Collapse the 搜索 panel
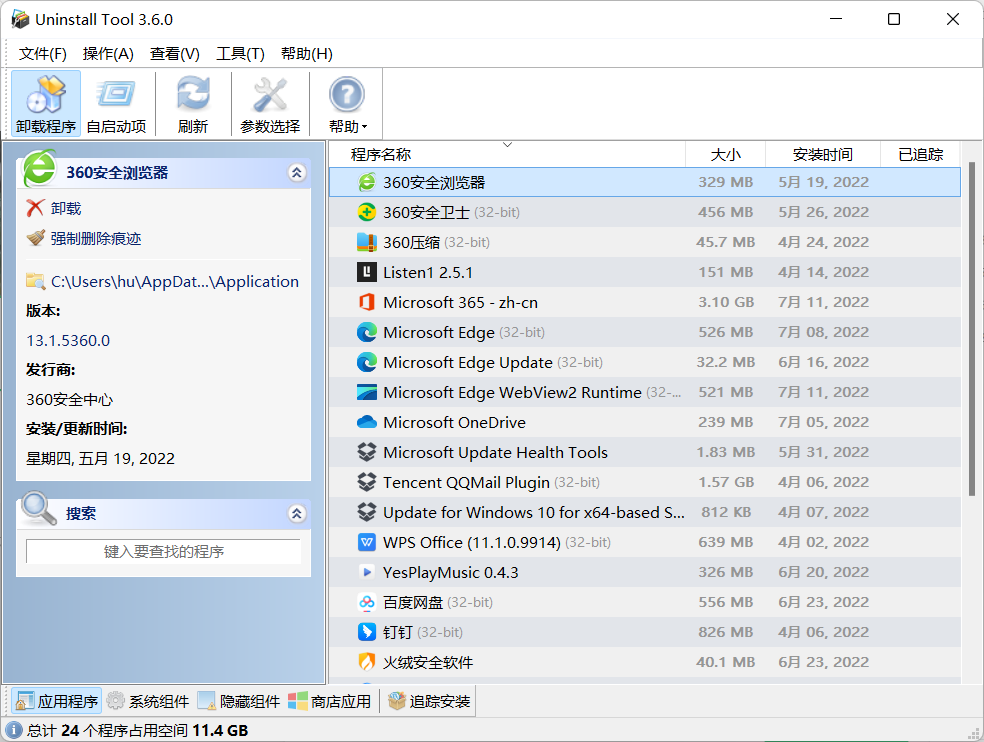984x742 pixels. [296, 513]
